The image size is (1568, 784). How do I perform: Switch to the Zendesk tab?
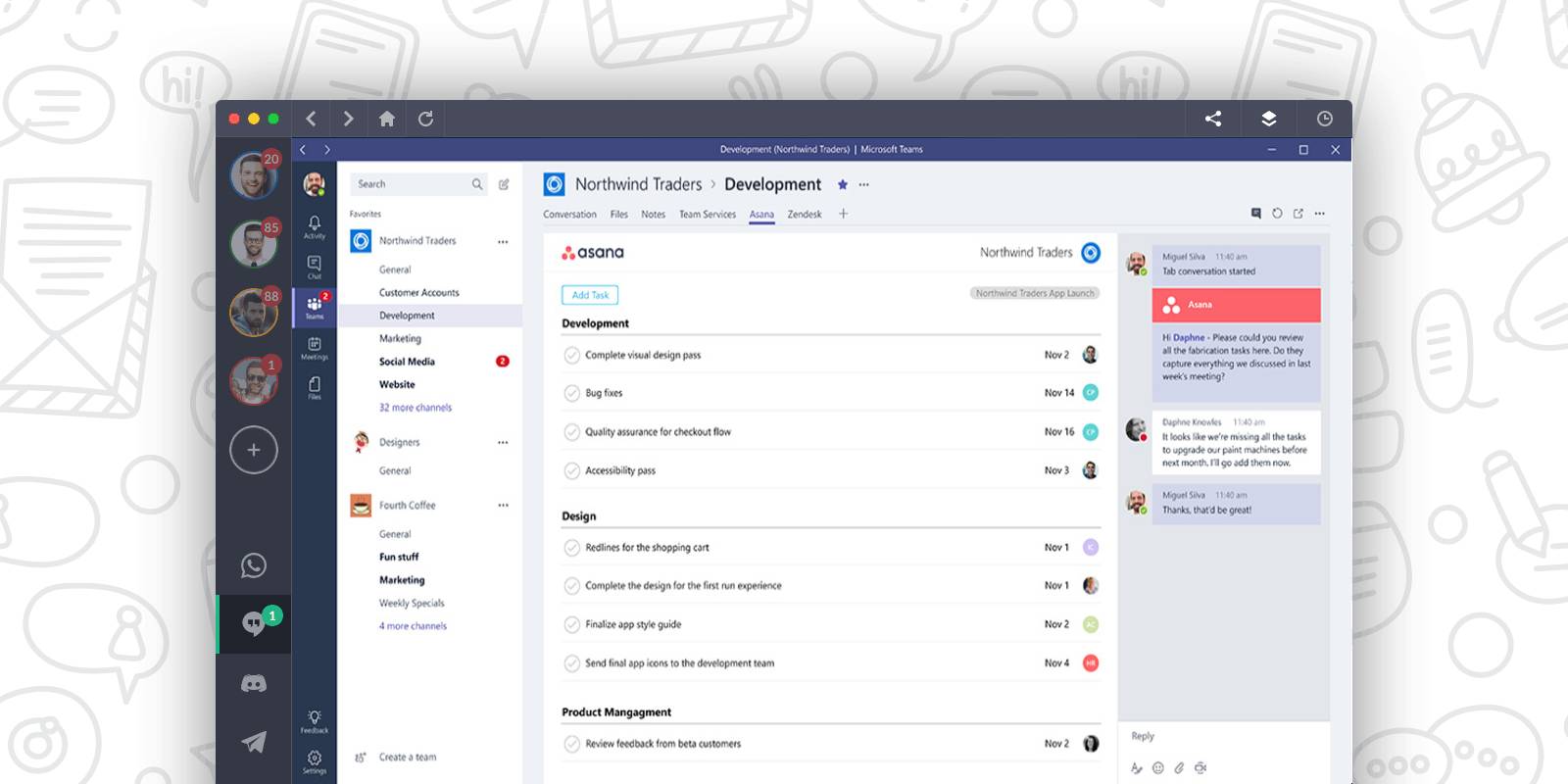(x=805, y=214)
